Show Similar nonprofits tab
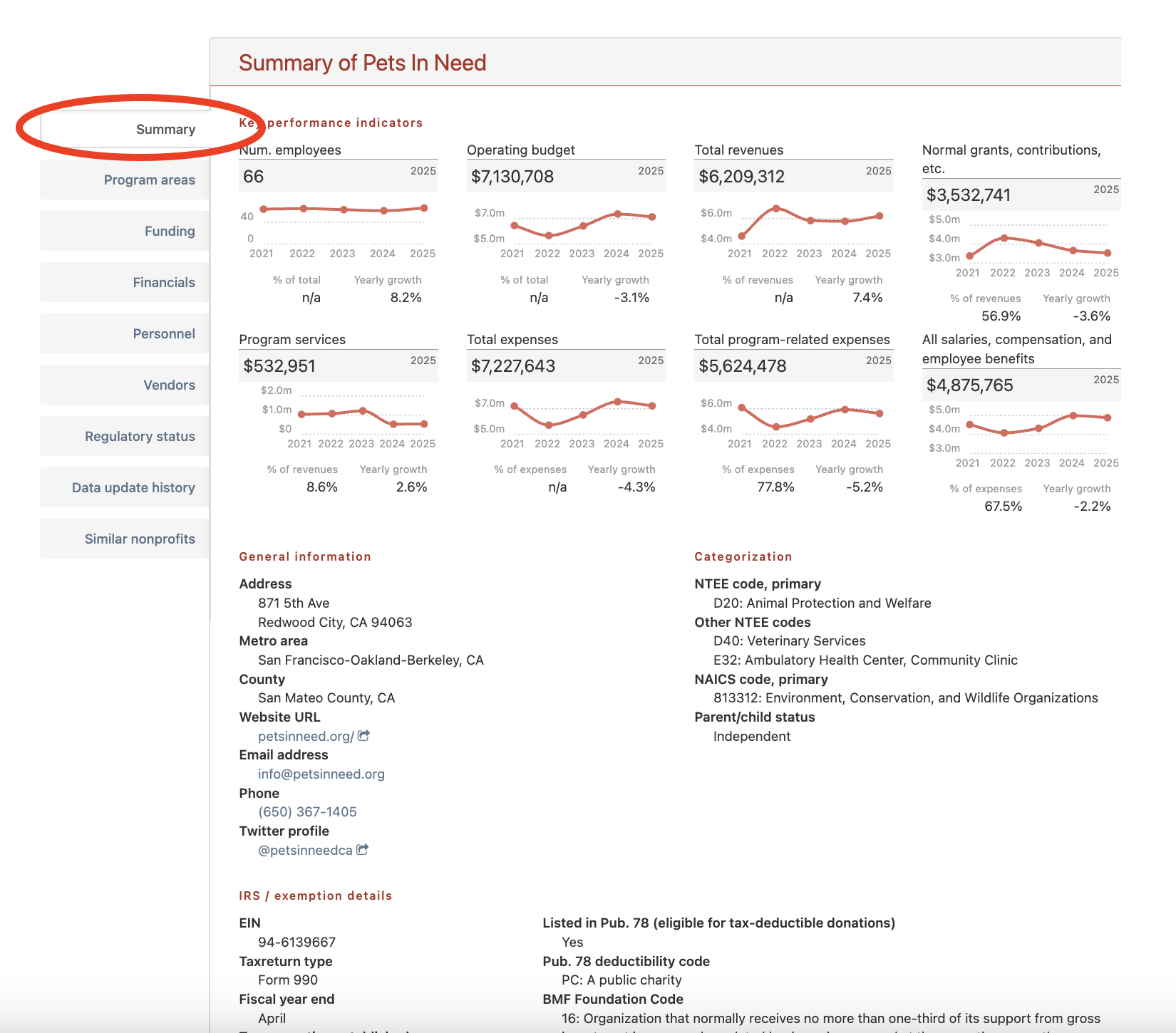Viewport: 1176px width, 1033px height. 125,539
